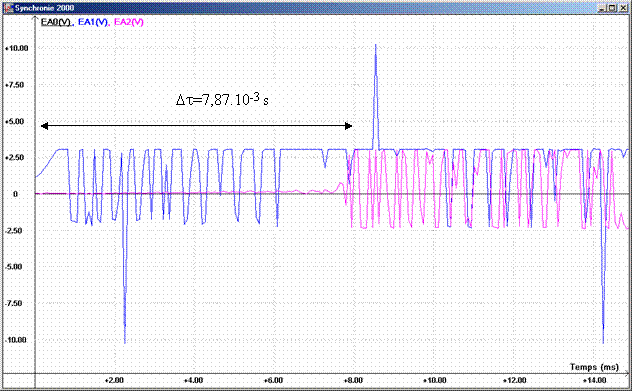Click the -7.50 voltage axis label

14,303
